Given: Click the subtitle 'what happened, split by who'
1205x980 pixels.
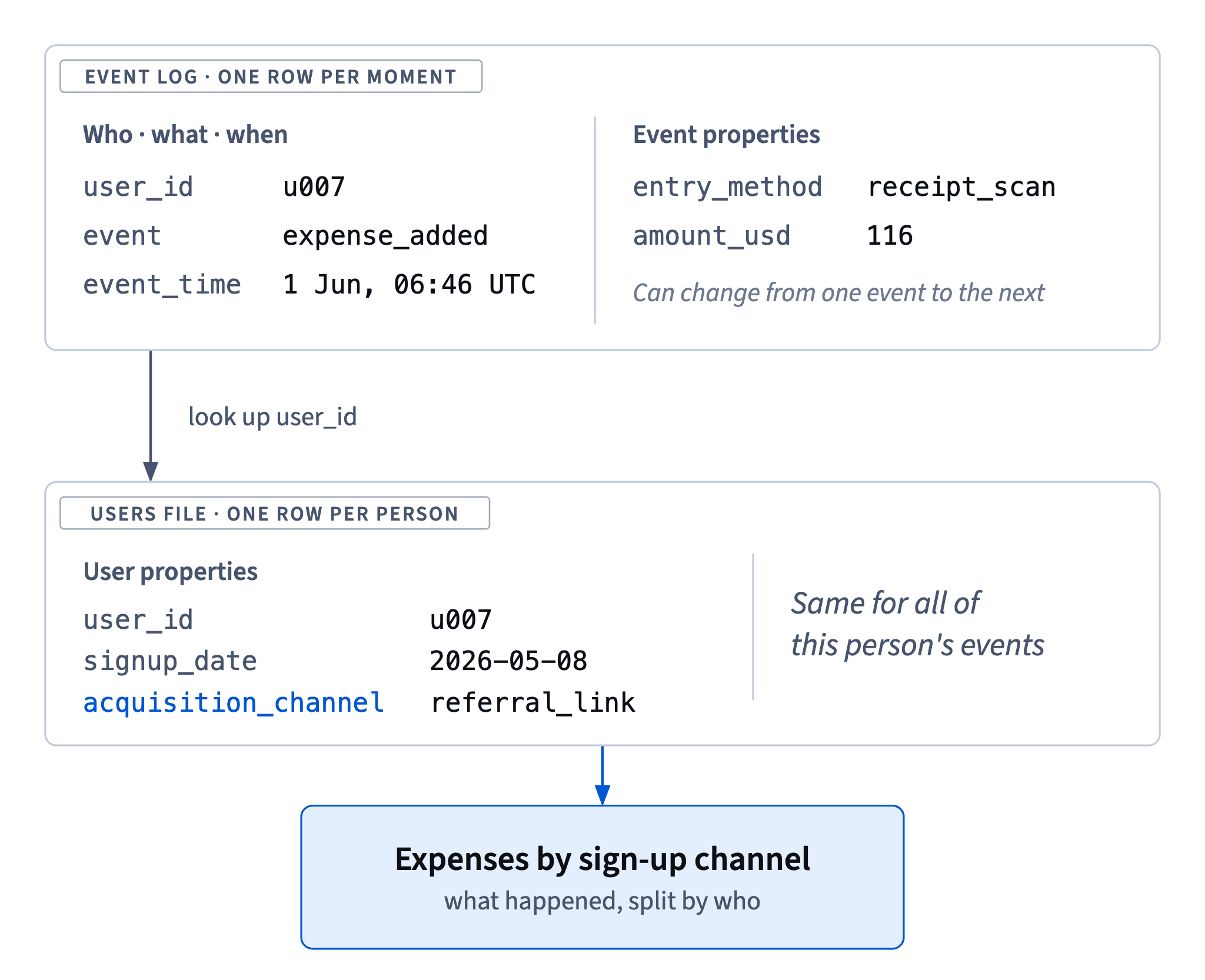Looking at the screenshot, I should click(x=602, y=901).
